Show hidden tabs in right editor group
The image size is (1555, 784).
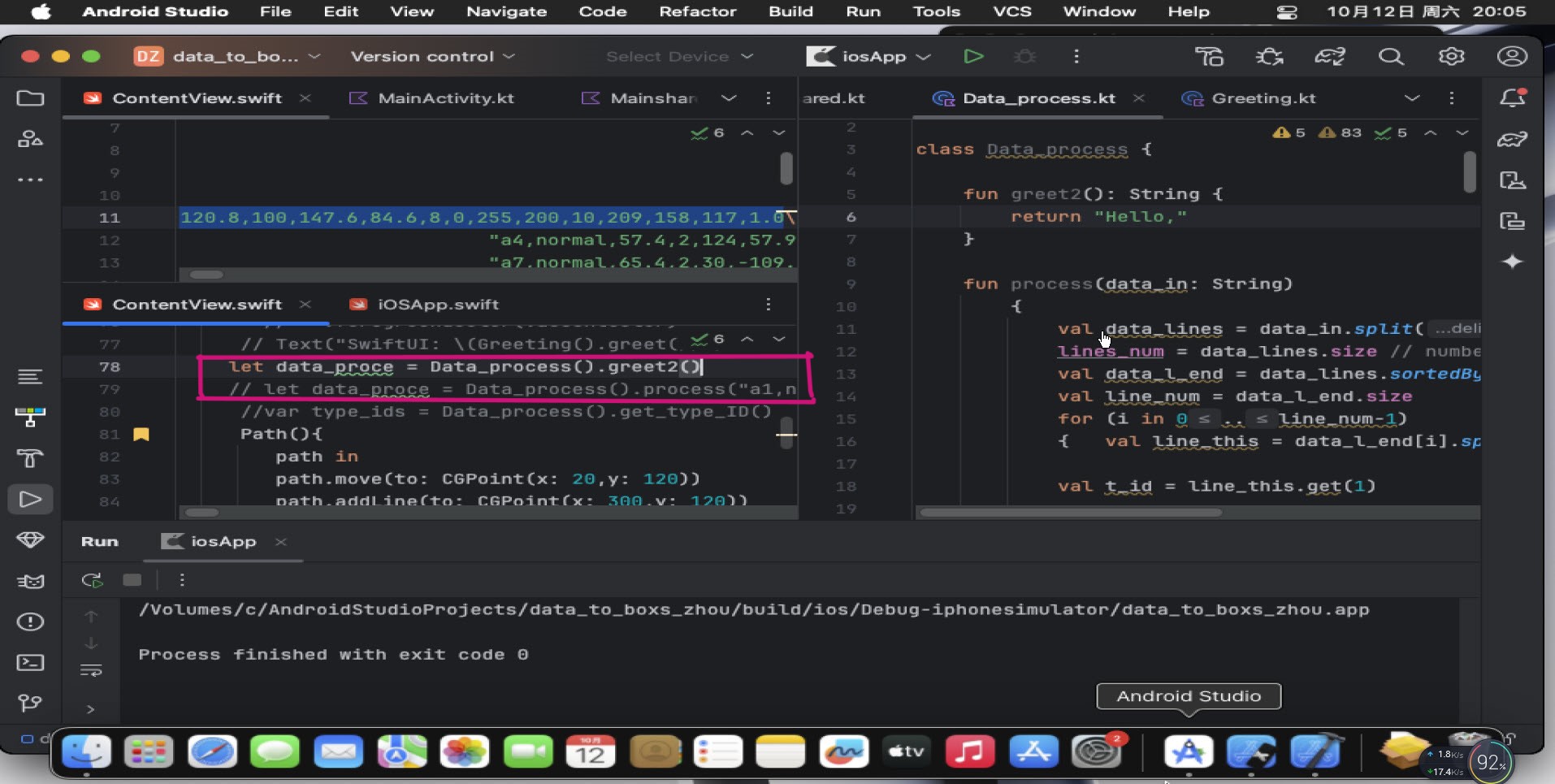click(x=1412, y=98)
